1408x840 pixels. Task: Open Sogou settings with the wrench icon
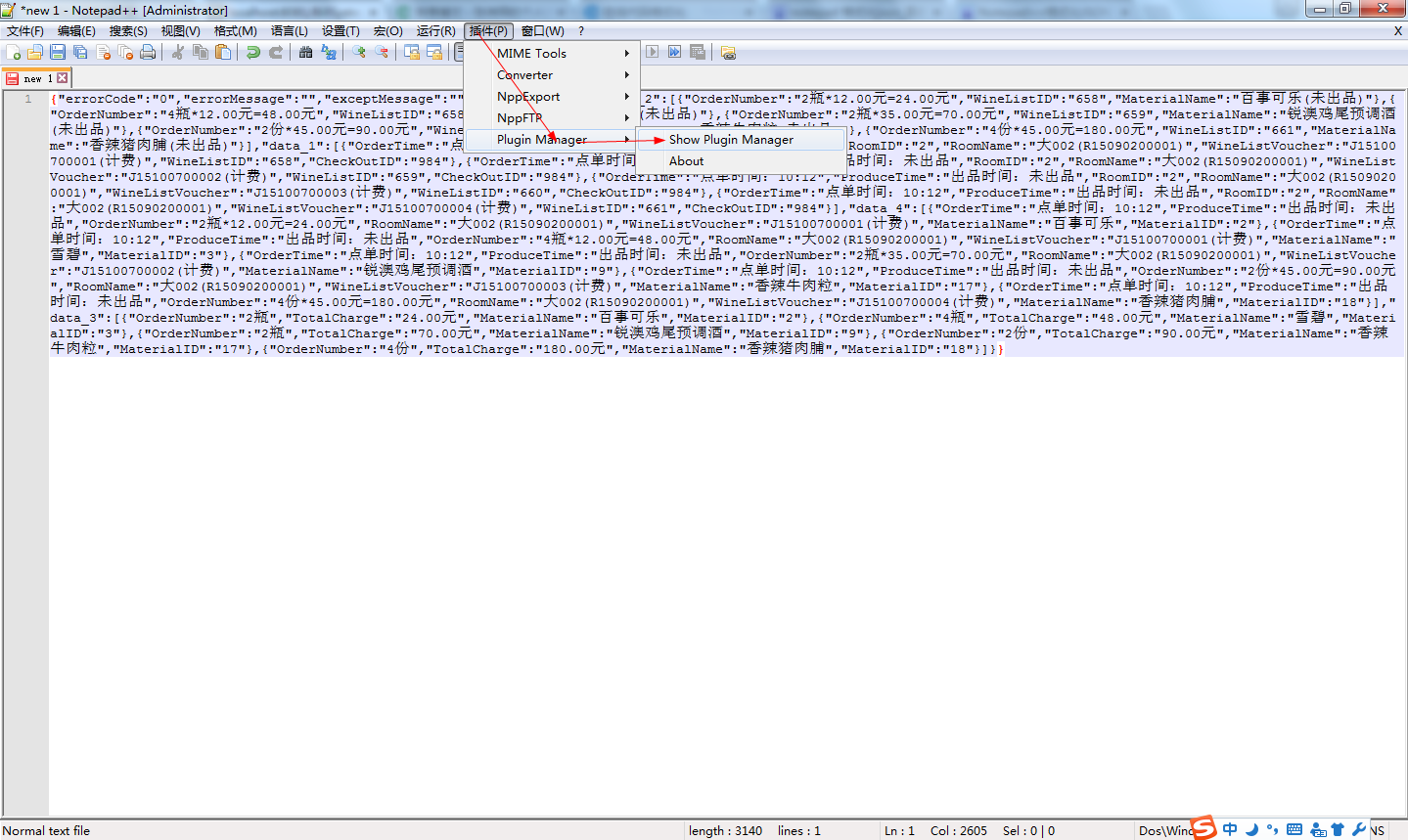point(1359,829)
